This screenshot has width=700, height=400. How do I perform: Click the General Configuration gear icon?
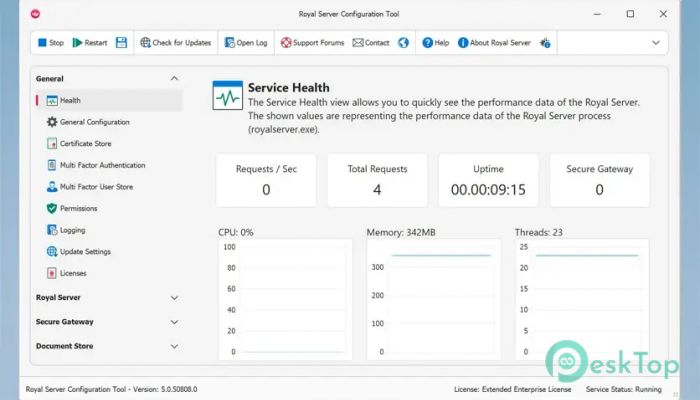point(52,122)
